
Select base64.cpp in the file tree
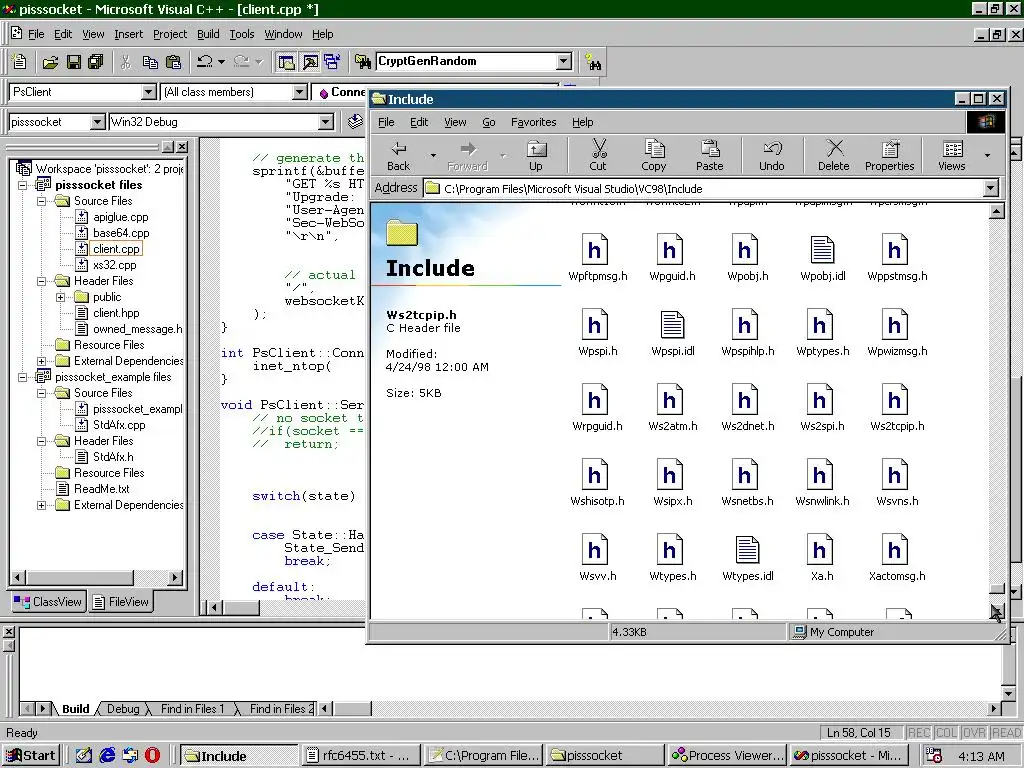point(121,233)
